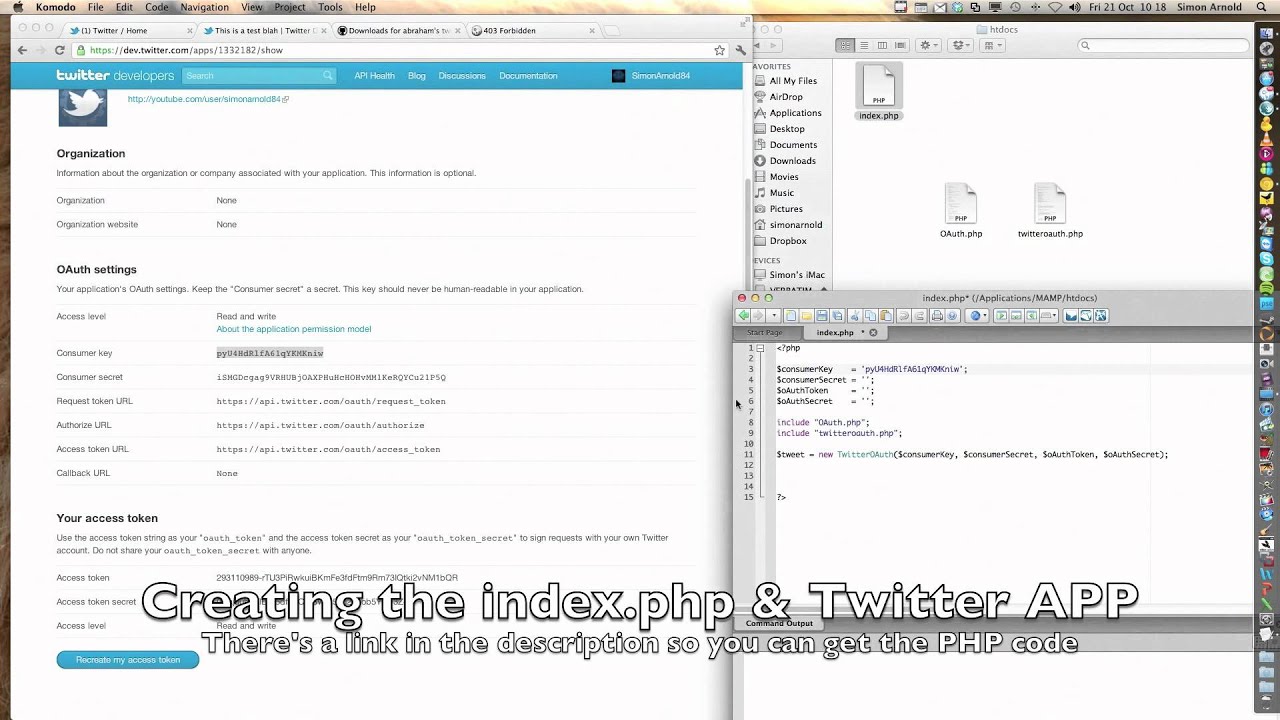Open Applications in Finder sidebar
Screen dimensions: 1280x720
795,113
